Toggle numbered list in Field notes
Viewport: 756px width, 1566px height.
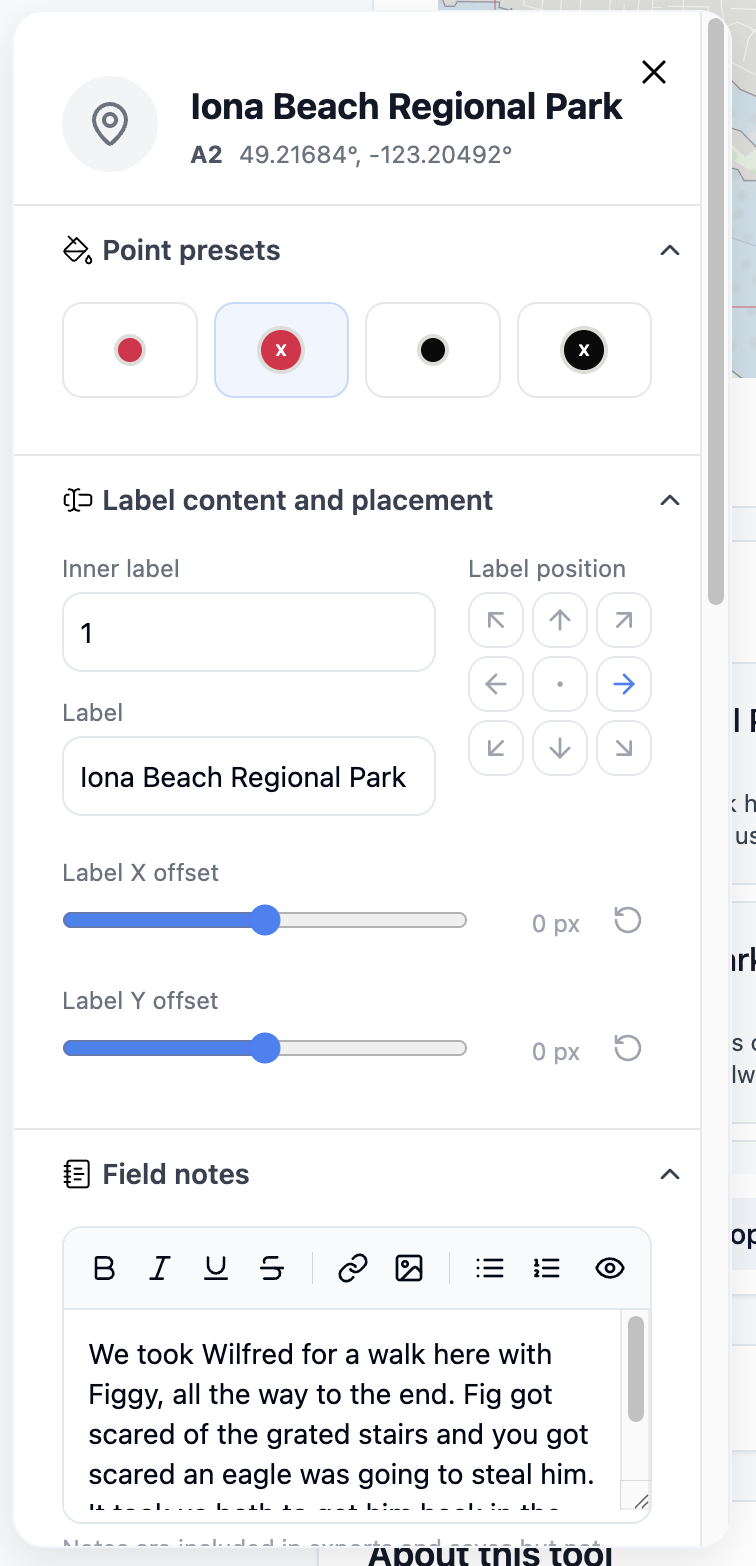[547, 1269]
